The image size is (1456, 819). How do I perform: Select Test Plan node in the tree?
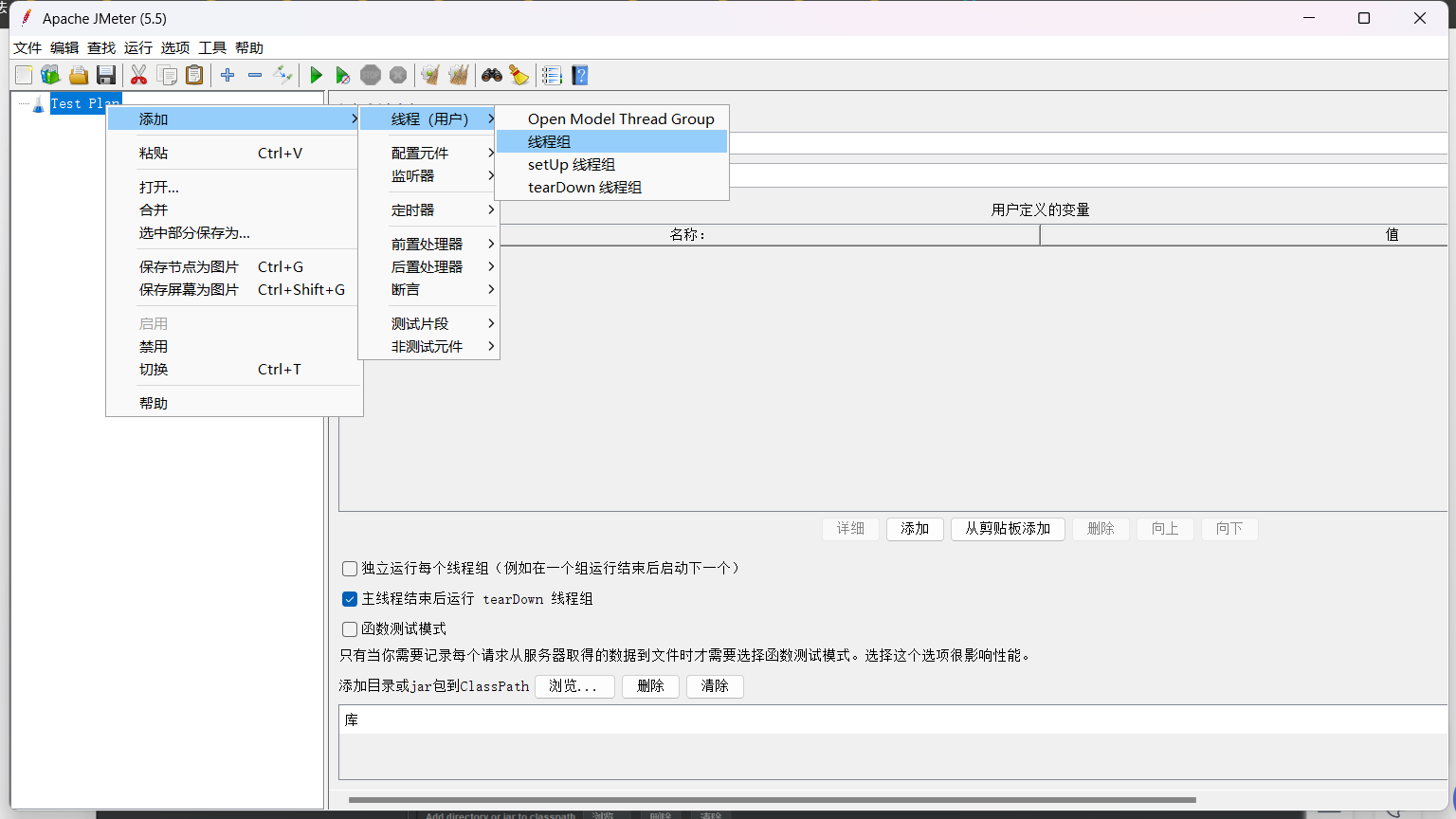coord(85,103)
